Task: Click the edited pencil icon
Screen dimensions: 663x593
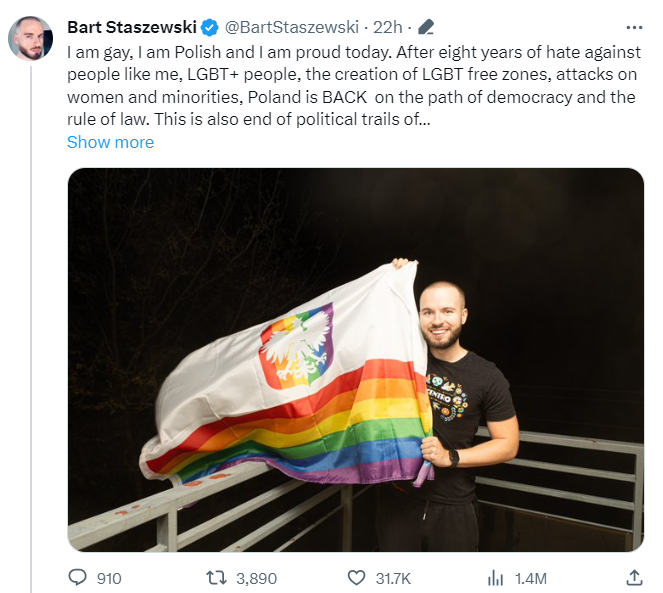Action: point(425,27)
